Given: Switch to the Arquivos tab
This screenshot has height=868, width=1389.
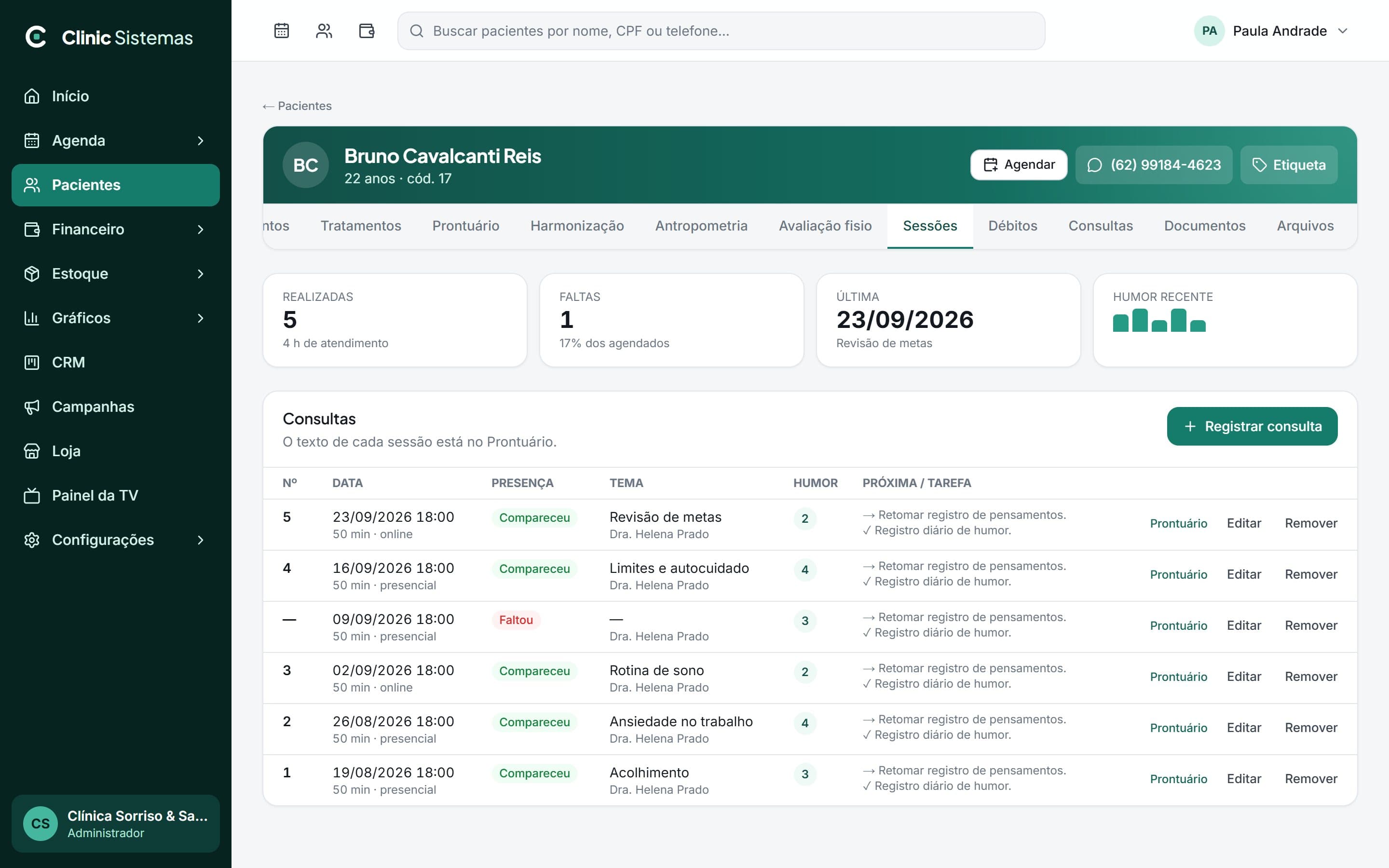Looking at the screenshot, I should click(x=1305, y=226).
